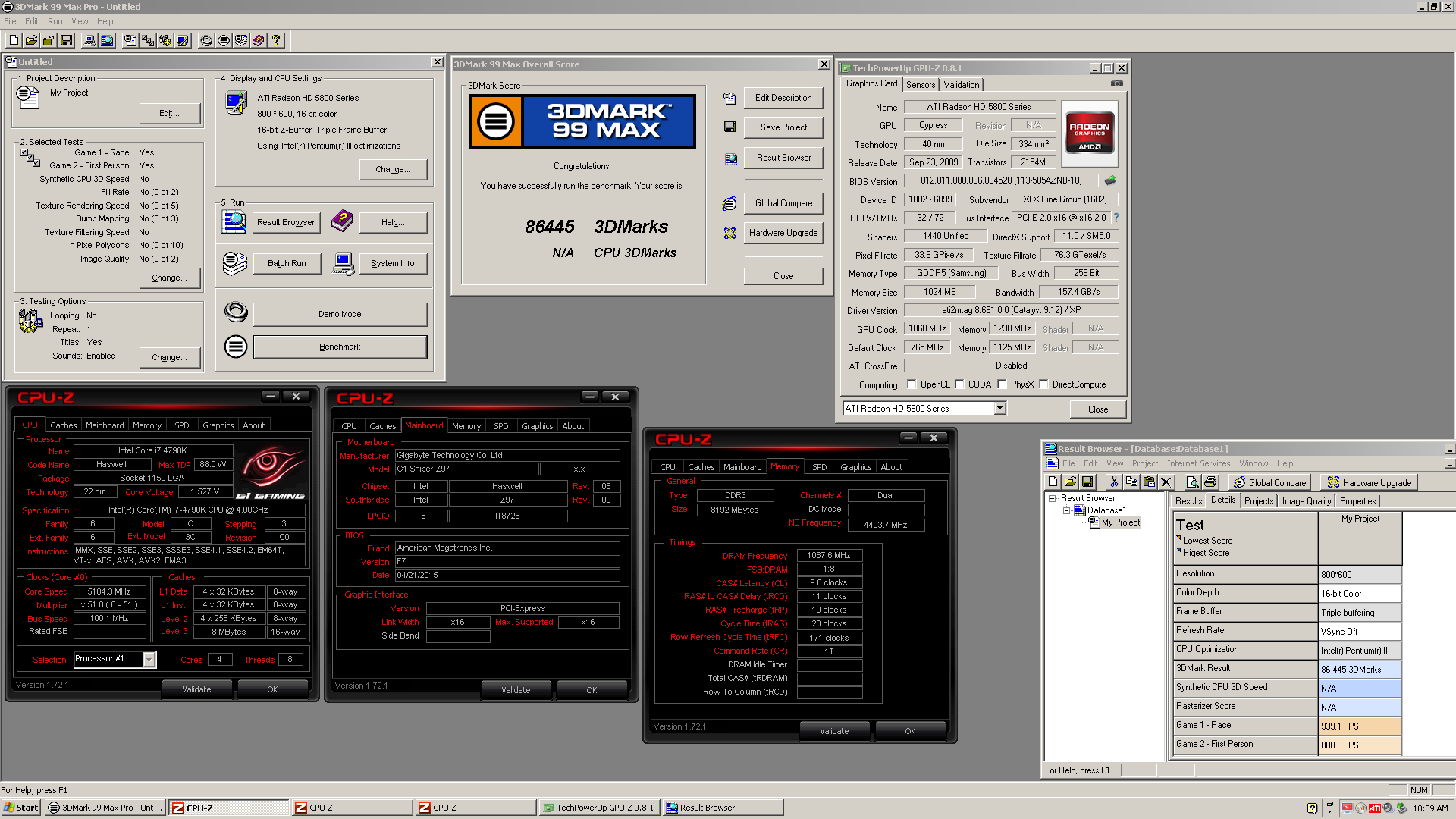
Task: Click the Benchmark striped-circle icon in 3DMark toolbar
Action: (x=224, y=40)
